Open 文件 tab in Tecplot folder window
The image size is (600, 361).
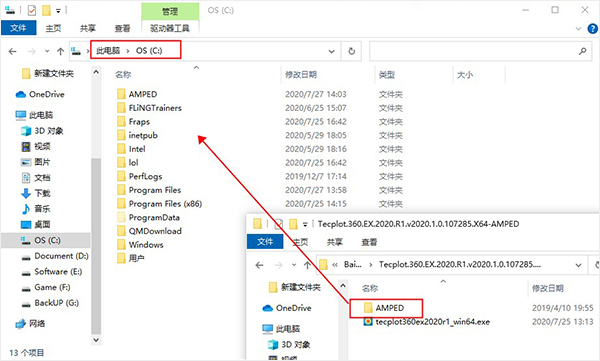[265, 242]
